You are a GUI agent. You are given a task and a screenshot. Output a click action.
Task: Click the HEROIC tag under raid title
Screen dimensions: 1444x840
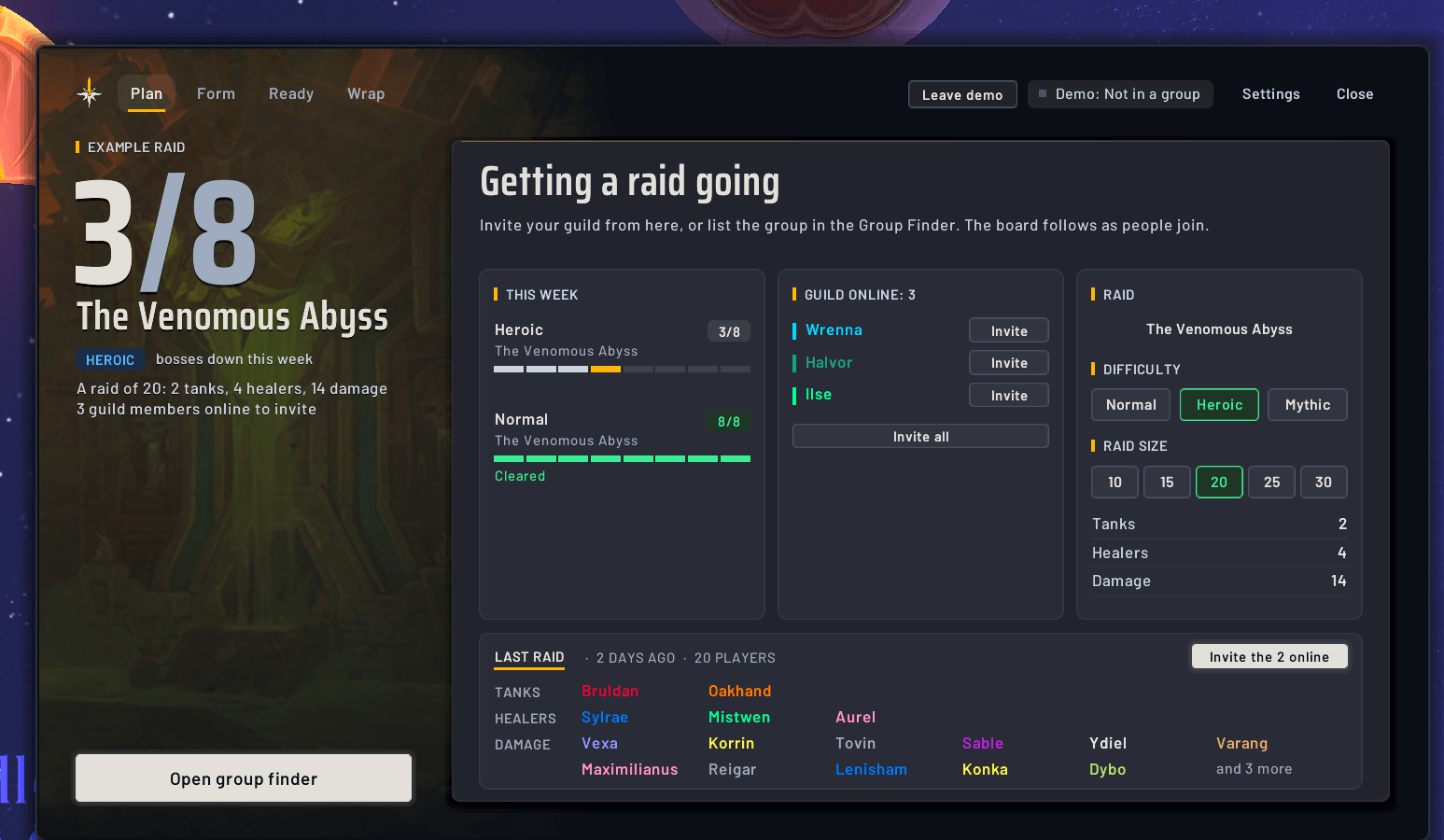(x=110, y=359)
